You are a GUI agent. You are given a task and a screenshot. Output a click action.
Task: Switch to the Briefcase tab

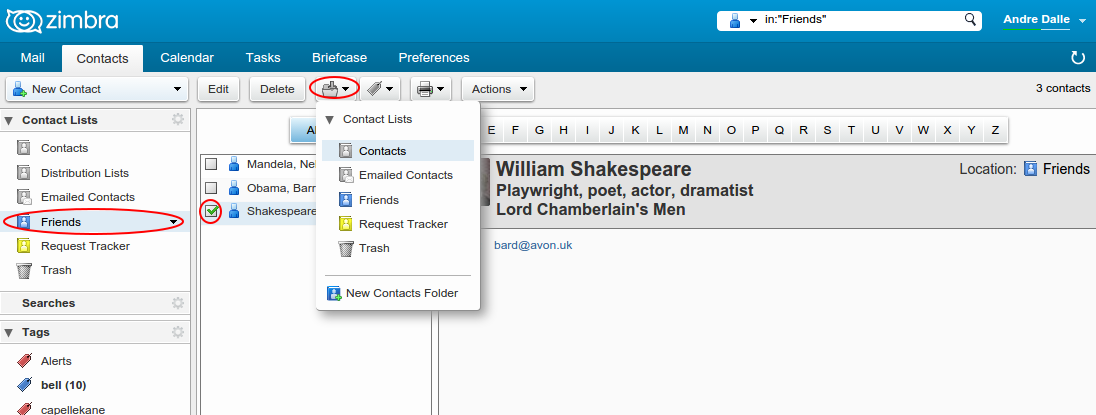(339, 58)
